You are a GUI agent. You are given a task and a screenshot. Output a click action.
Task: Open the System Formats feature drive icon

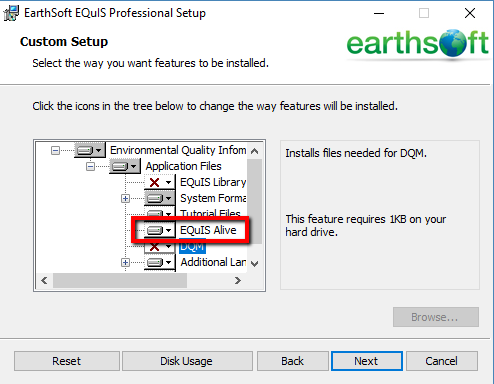160,198
